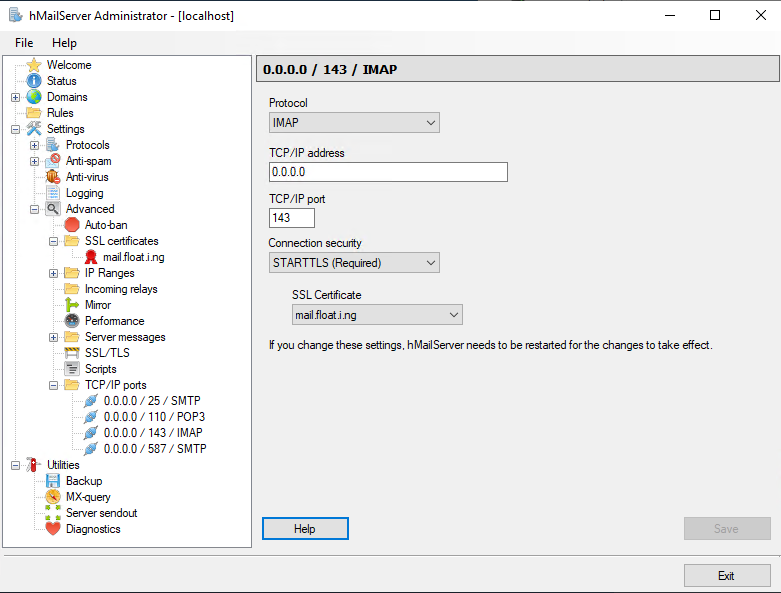The height and width of the screenshot is (593, 781).
Task: Click the Protocols icon
Action: coord(53,145)
